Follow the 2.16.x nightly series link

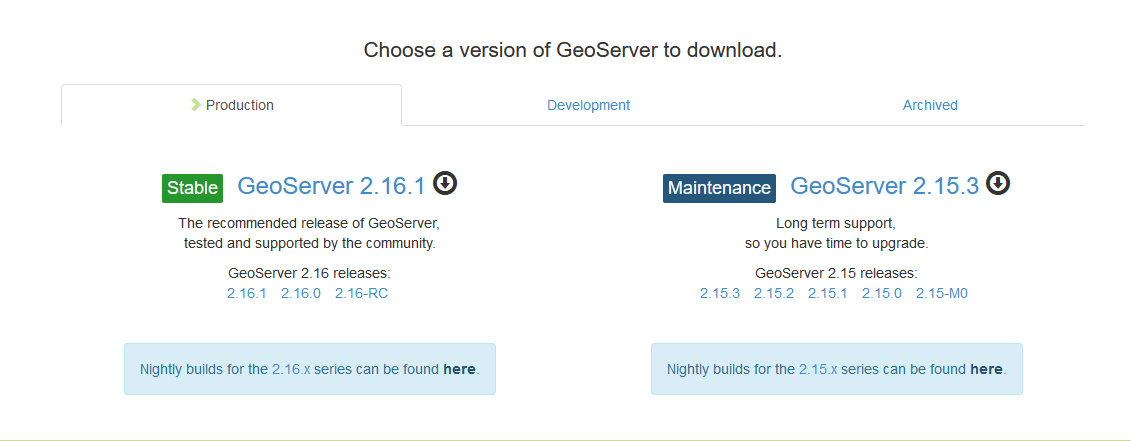291,370
